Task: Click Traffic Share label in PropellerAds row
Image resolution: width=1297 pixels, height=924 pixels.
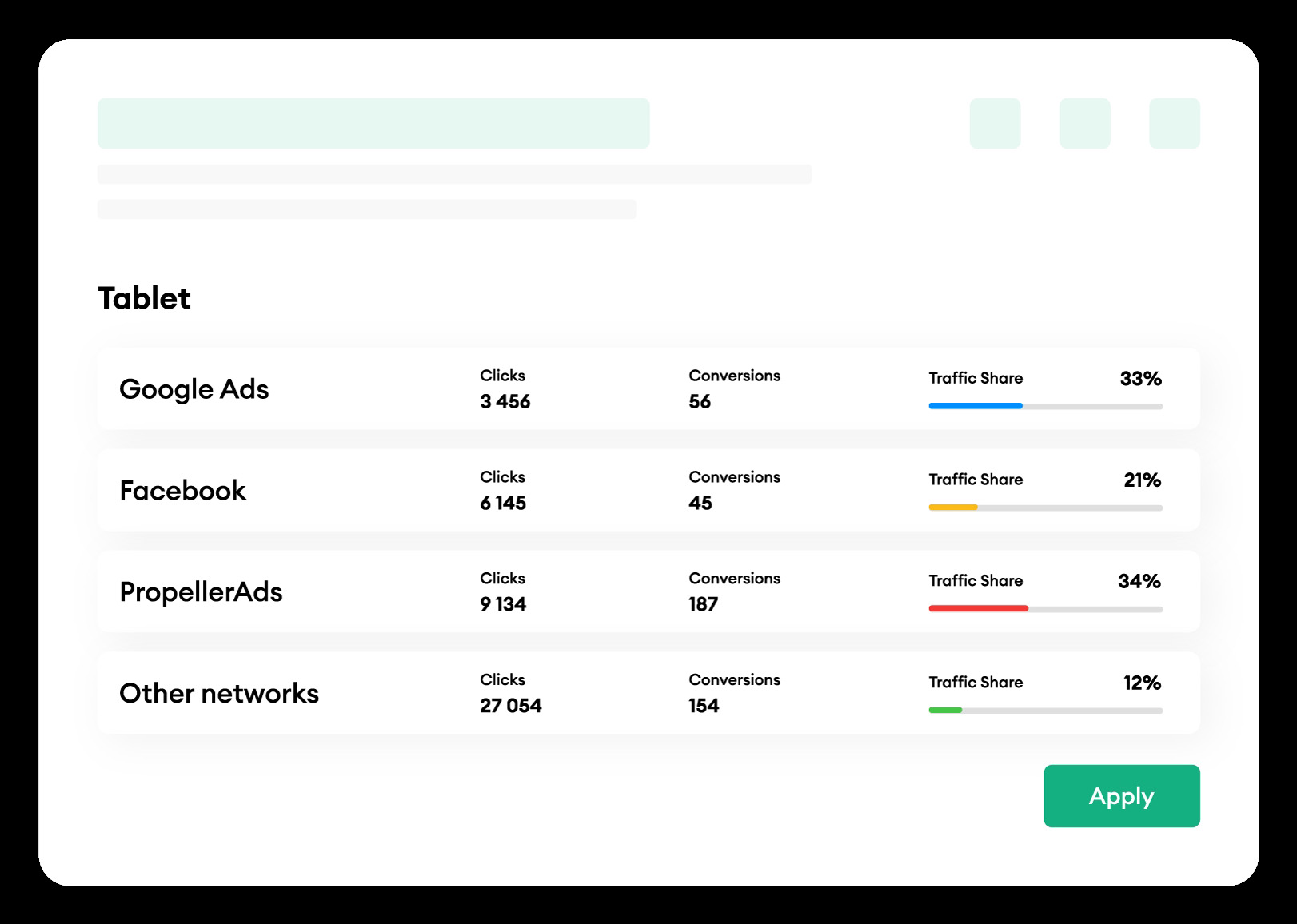Action: click(x=976, y=581)
